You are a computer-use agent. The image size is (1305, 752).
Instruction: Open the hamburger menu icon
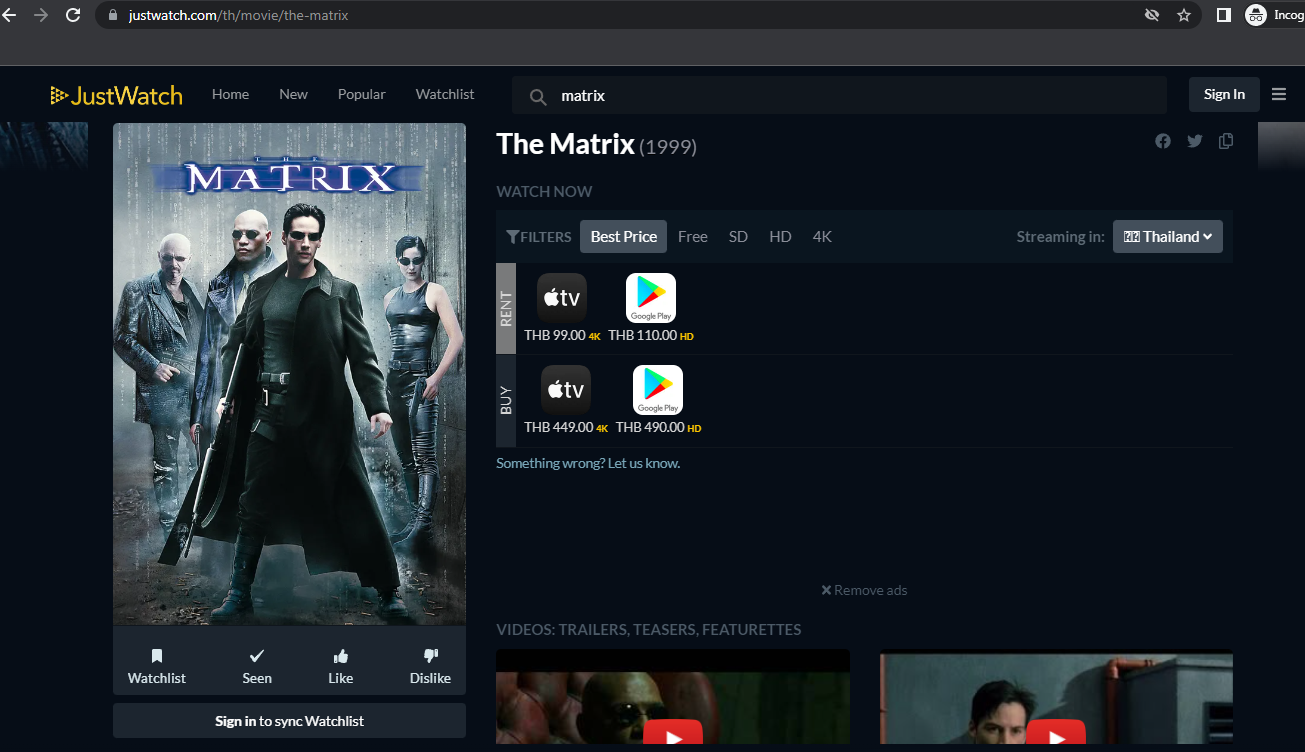point(1279,94)
